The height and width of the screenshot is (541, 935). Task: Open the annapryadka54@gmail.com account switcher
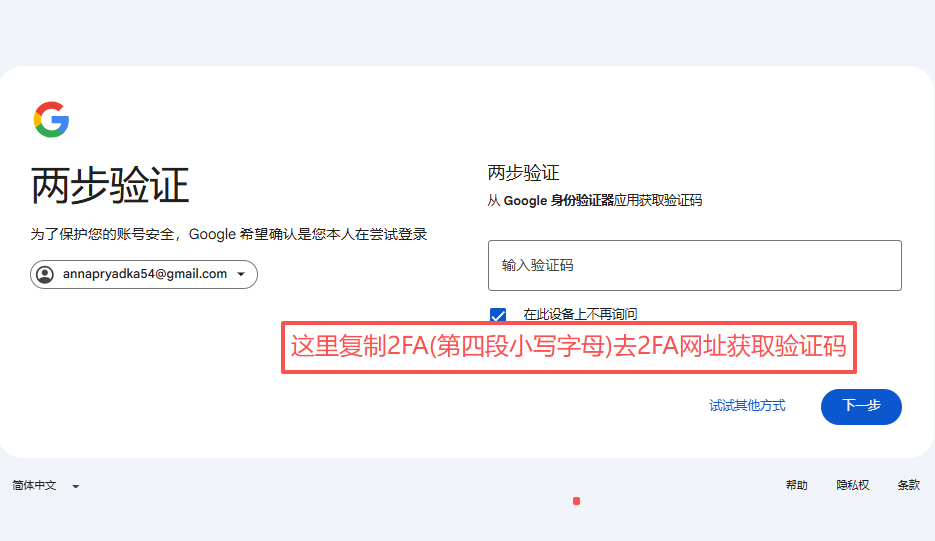pyautogui.click(x=144, y=274)
